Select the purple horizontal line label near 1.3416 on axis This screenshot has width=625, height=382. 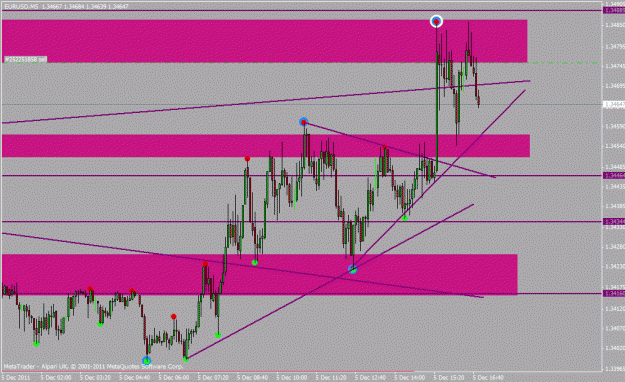click(x=614, y=293)
